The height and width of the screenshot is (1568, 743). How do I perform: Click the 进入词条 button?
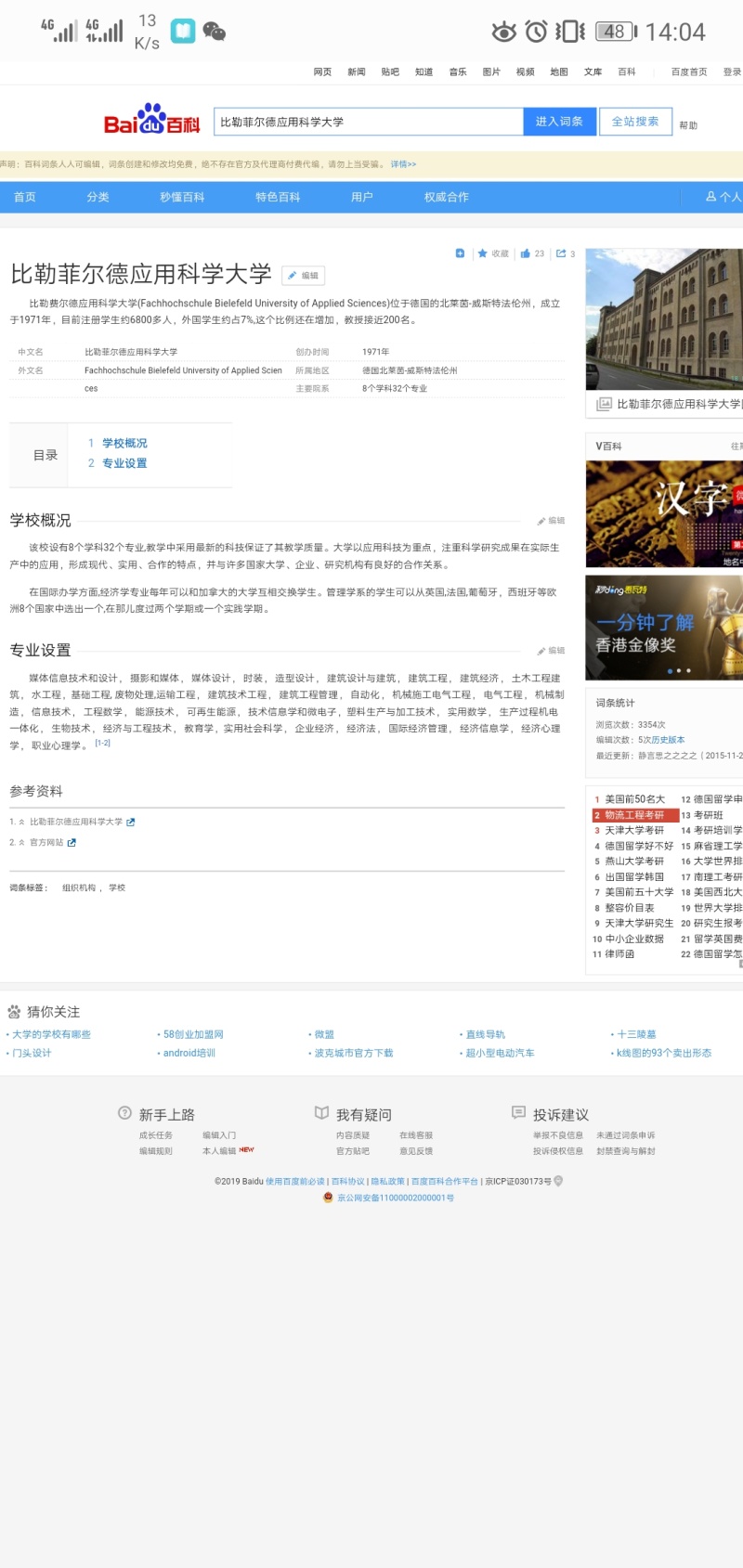point(559,122)
